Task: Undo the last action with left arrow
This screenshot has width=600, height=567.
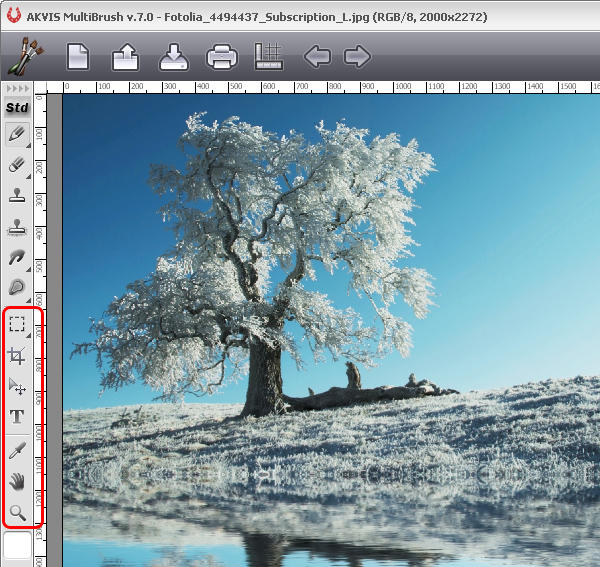Action: (317, 57)
